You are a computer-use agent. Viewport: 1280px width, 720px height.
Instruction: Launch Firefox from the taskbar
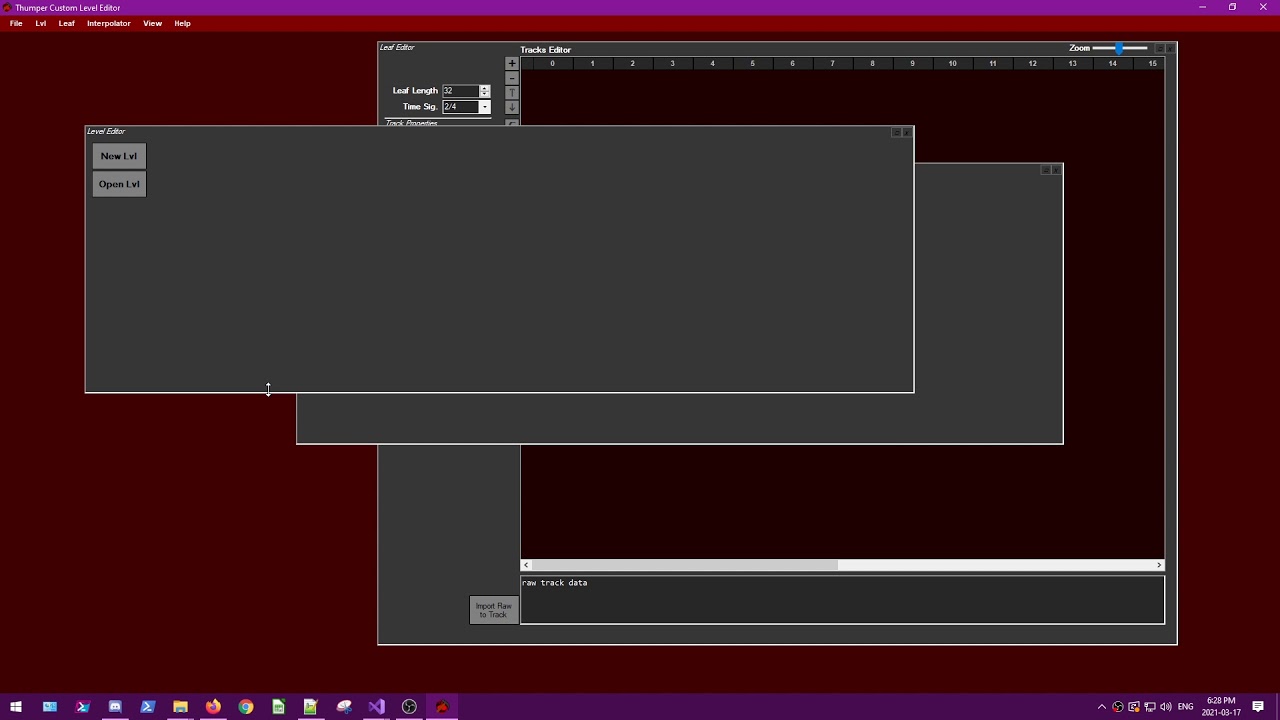(x=213, y=707)
